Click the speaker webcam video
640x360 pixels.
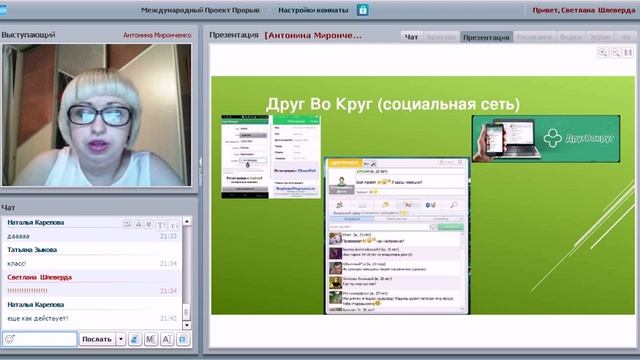(97, 115)
